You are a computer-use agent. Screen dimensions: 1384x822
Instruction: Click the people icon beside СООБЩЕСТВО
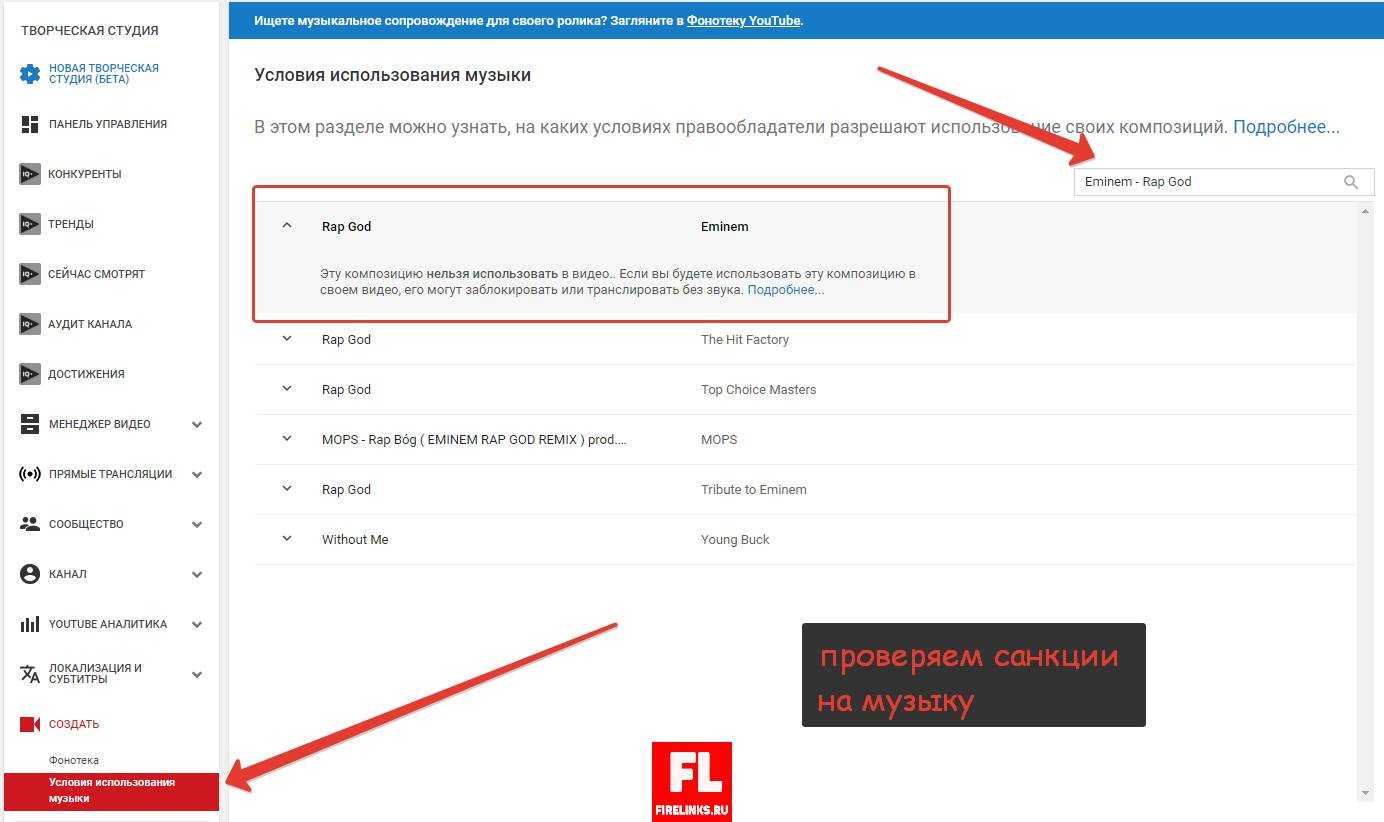point(30,524)
